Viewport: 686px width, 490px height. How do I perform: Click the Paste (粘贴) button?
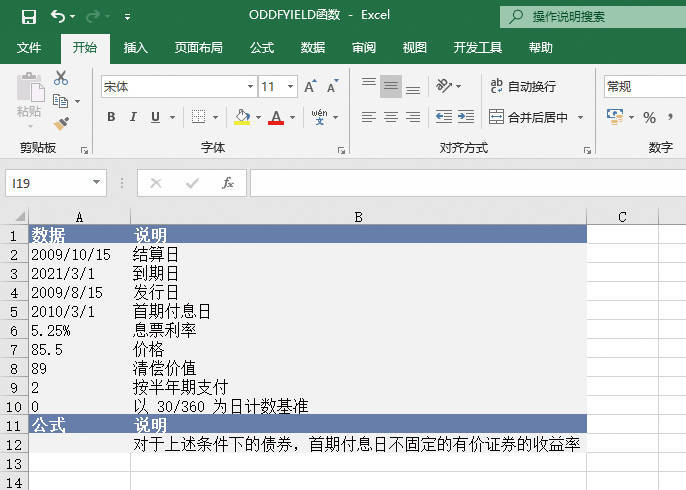[x=29, y=100]
